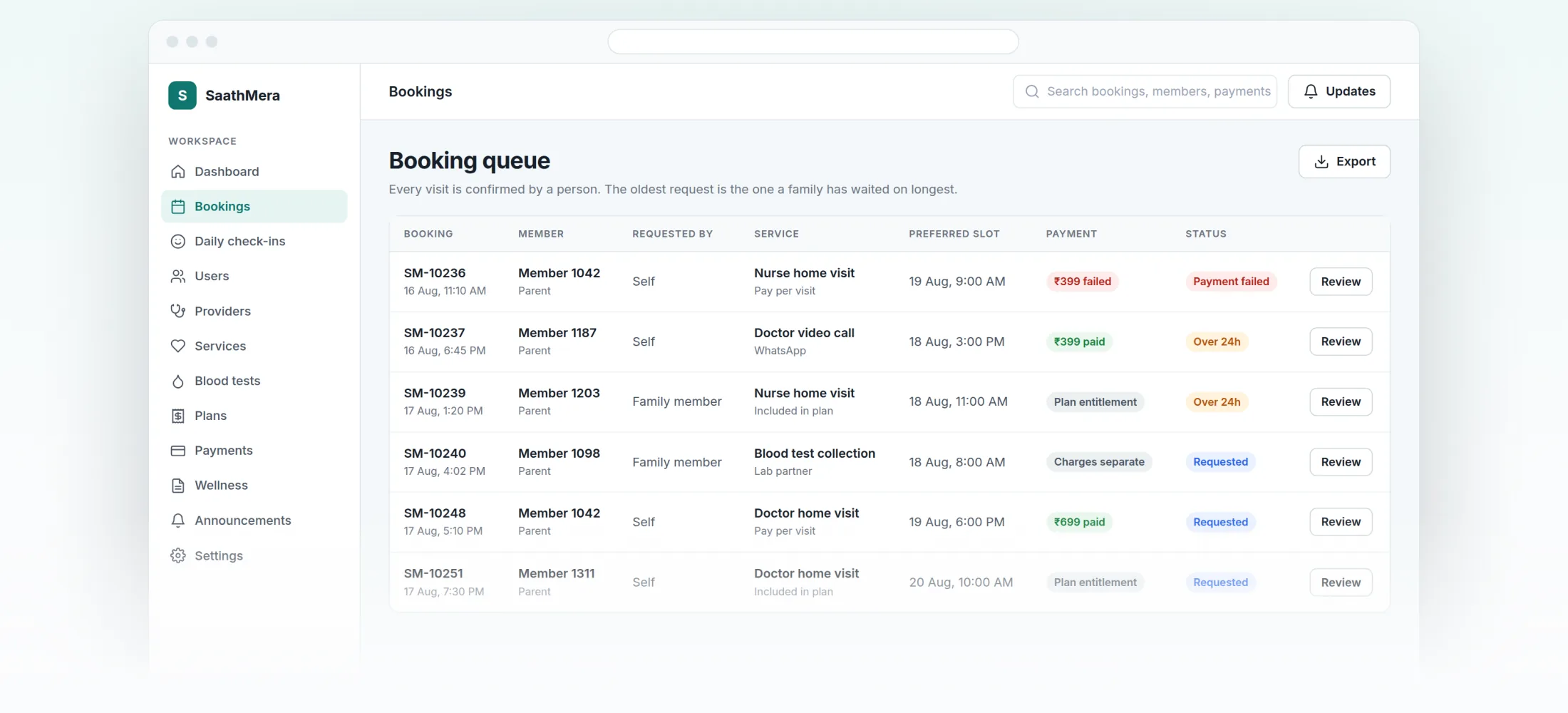
Task: Click the Settings gear icon
Action: pyautogui.click(x=178, y=555)
